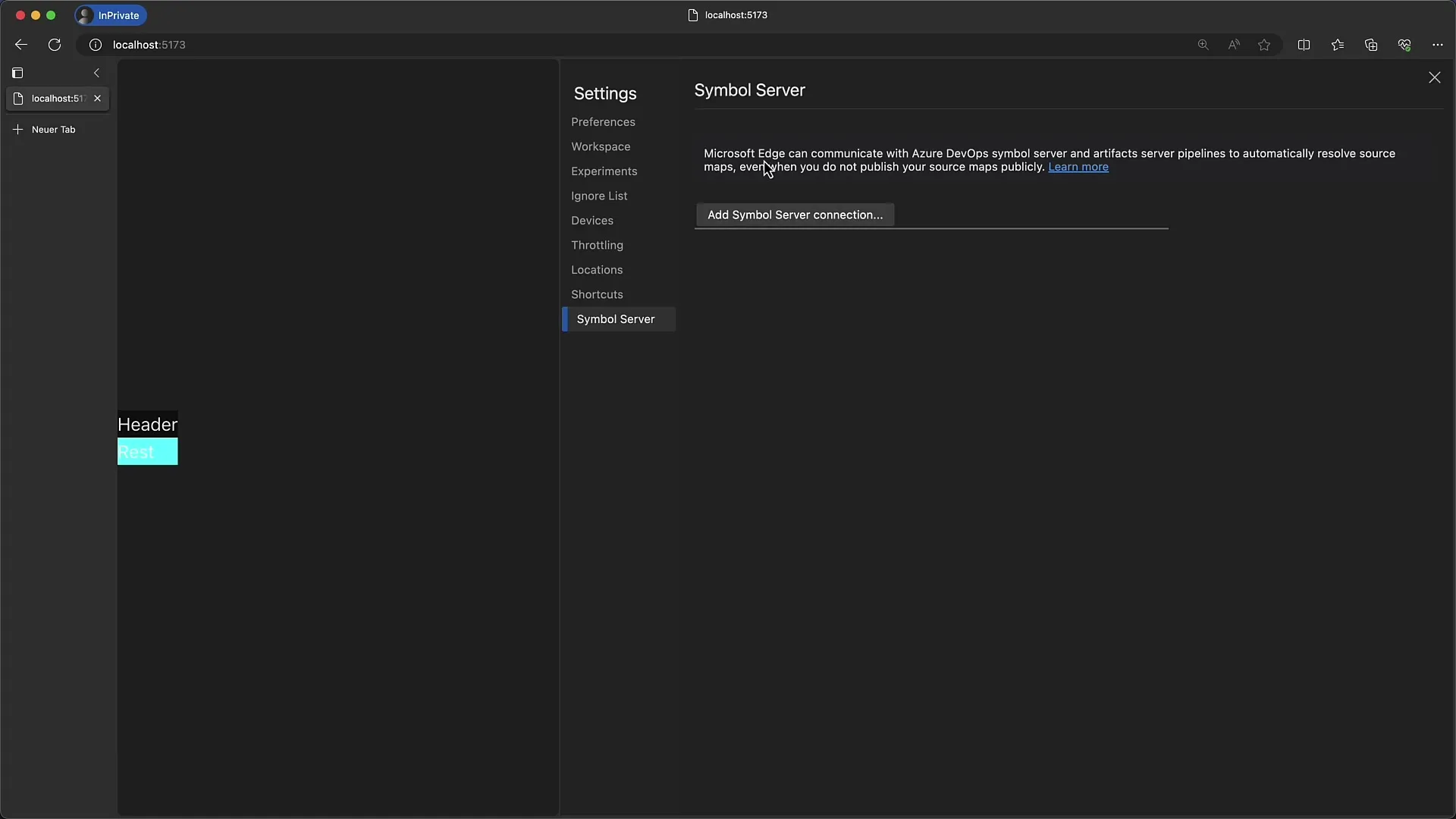The width and height of the screenshot is (1456, 819).
Task: Open split screen icon in toolbar
Action: point(1304,45)
